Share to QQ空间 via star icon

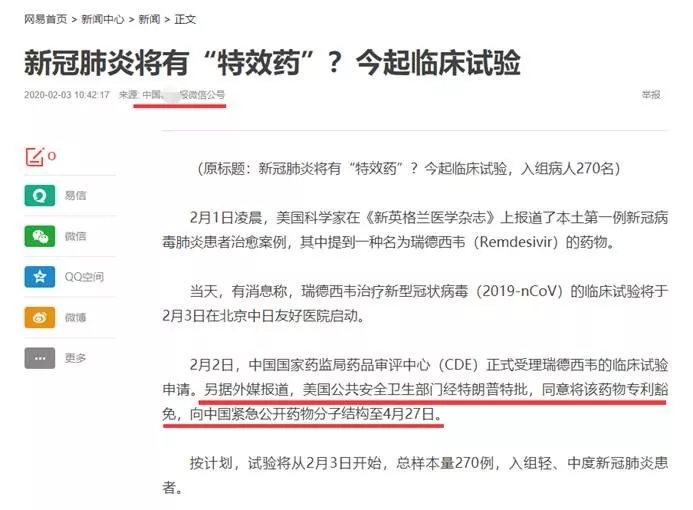click(x=40, y=277)
